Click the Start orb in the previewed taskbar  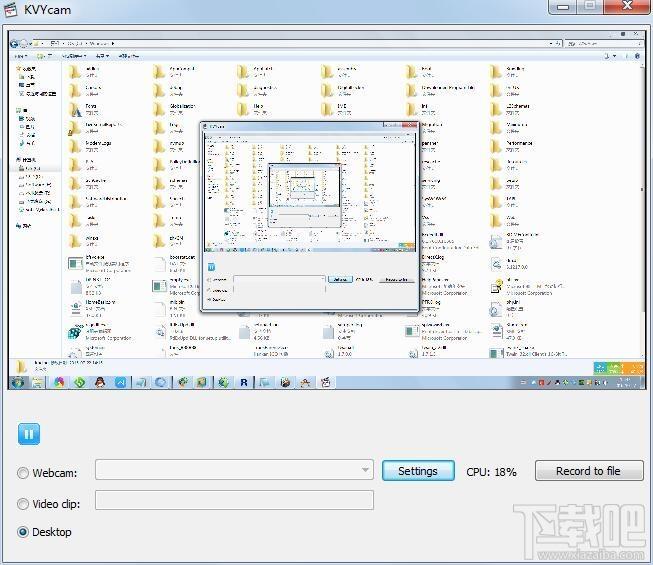pos(18,382)
